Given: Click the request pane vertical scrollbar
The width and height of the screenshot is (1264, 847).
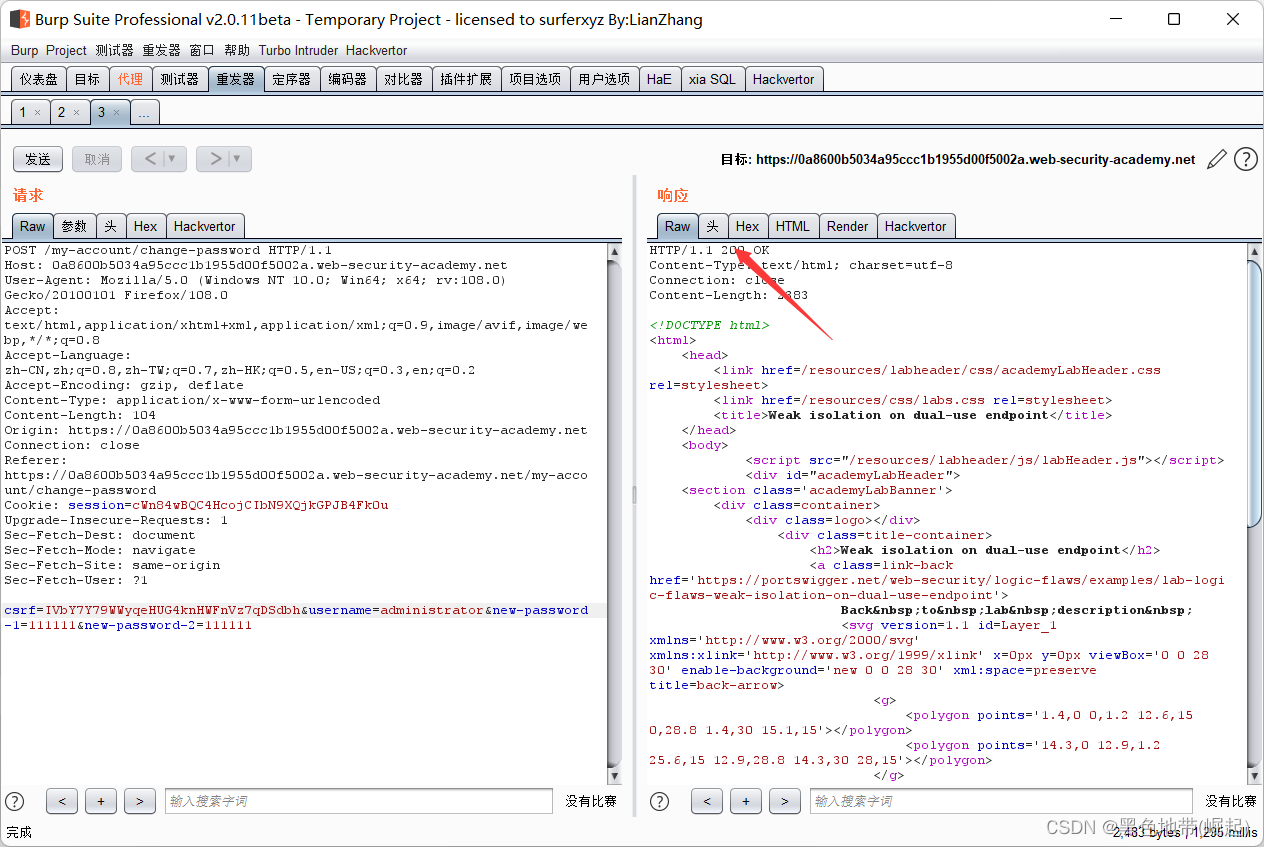Looking at the screenshot, I should pos(615,514).
